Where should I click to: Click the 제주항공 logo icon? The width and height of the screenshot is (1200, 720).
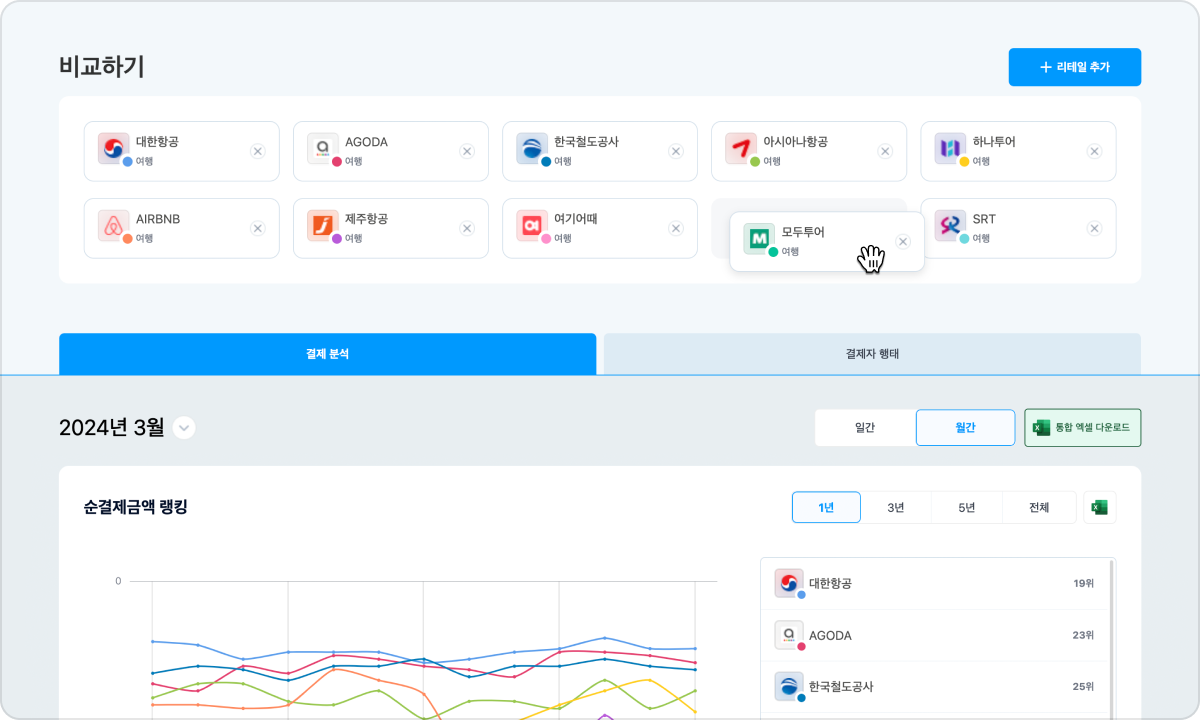click(x=322, y=226)
